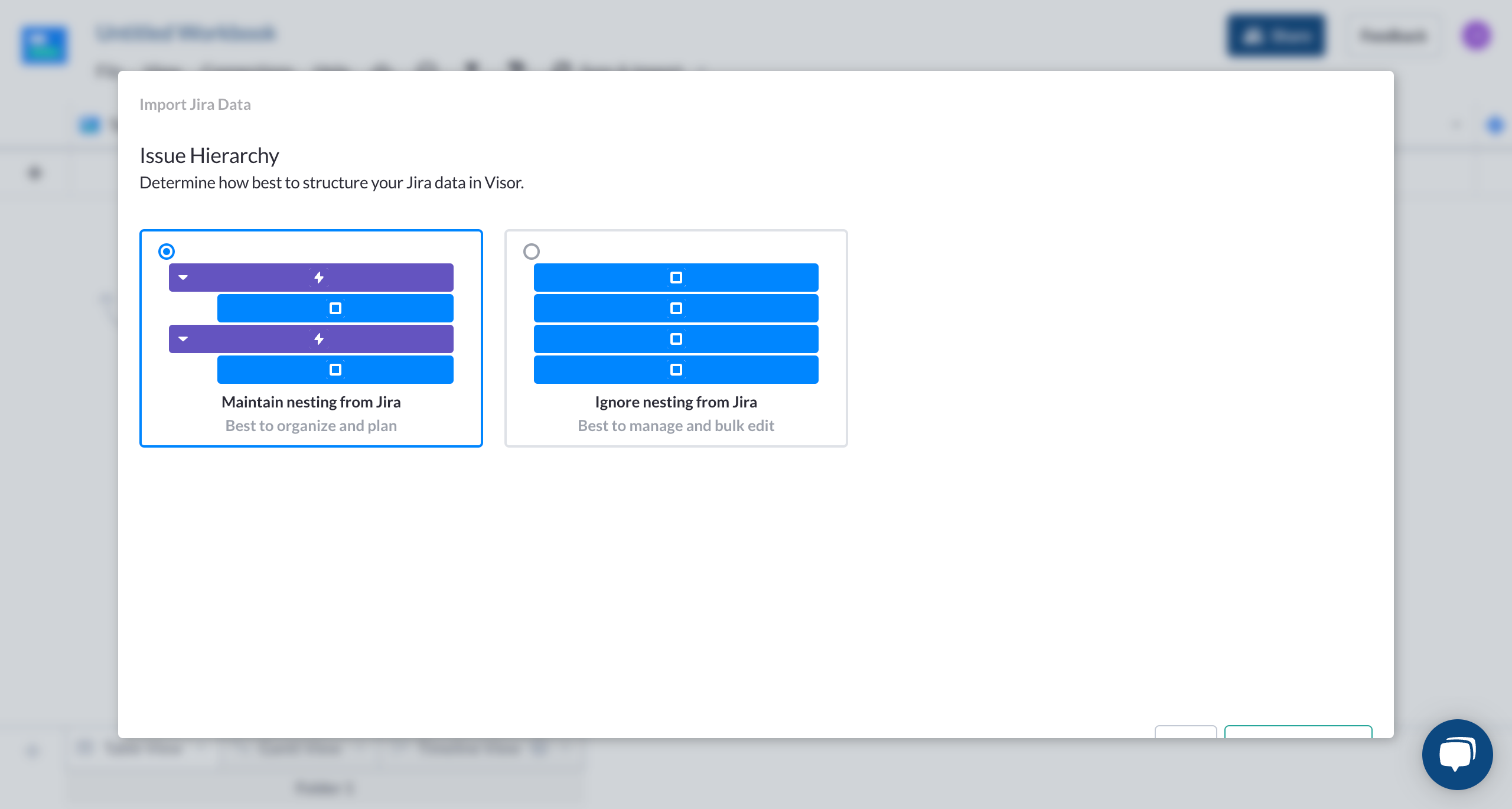Click the 'Issue Hierarchy' heading
Viewport: 1512px width, 809px height.
point(209,155)
